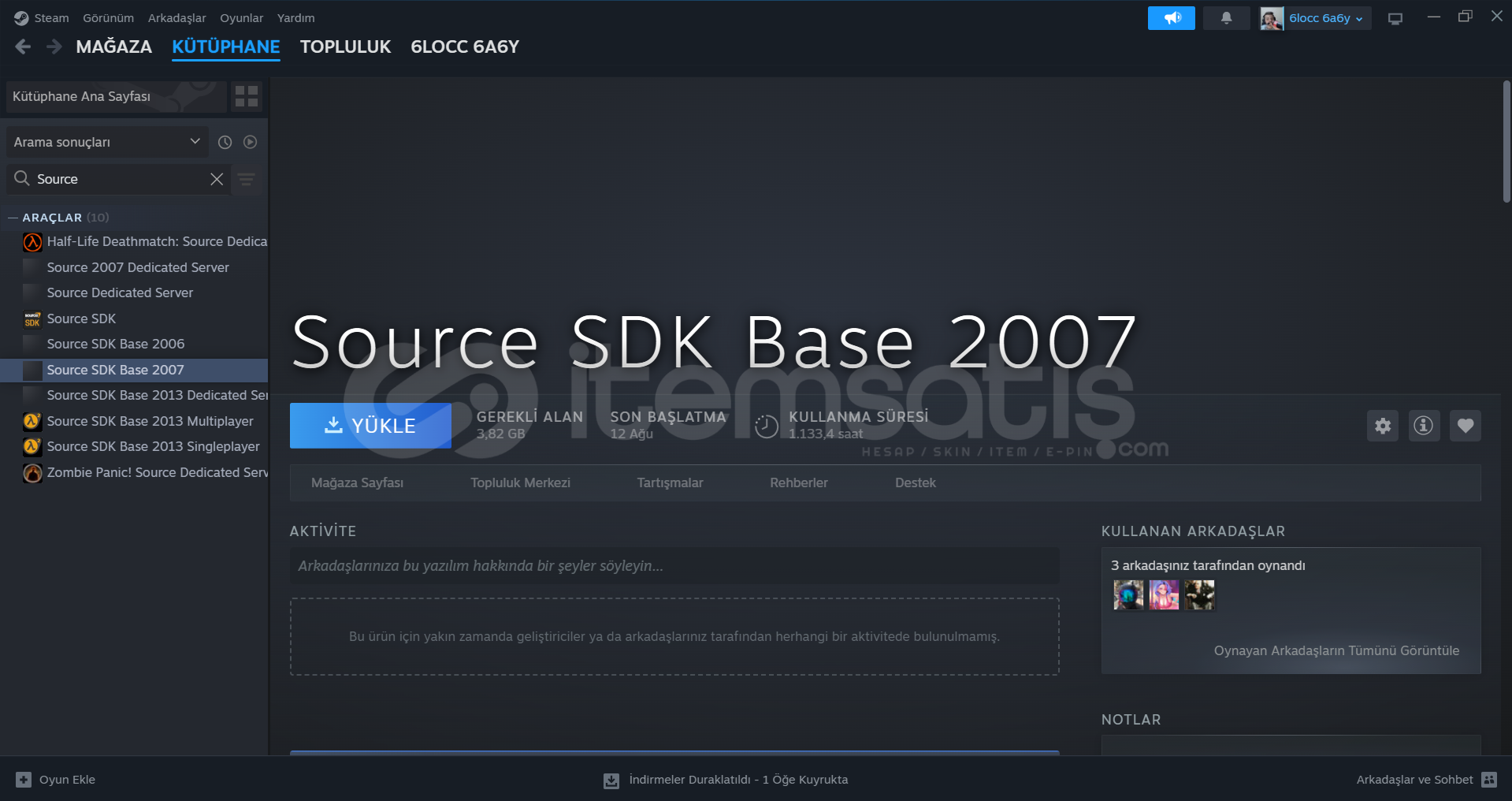
Task: Open Tartışmalar link
Action: (670, 482)
